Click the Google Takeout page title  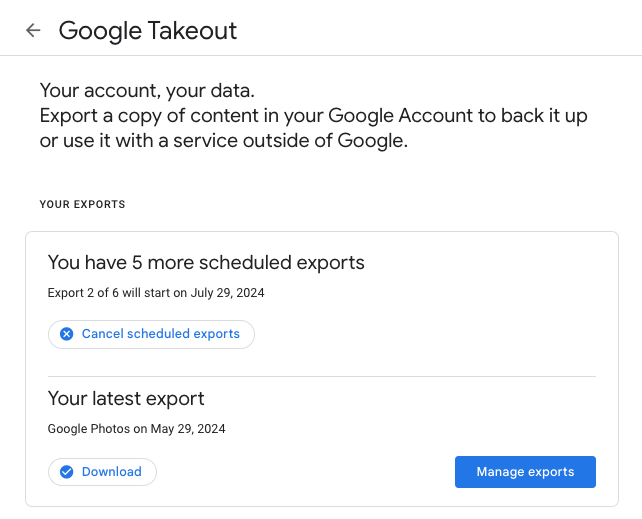148,31
